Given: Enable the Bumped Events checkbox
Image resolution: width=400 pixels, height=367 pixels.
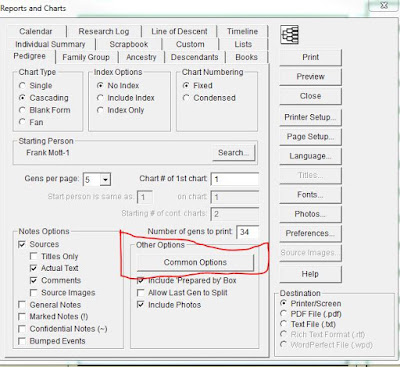Looking at the screenshot, I should tap(22, 341).
